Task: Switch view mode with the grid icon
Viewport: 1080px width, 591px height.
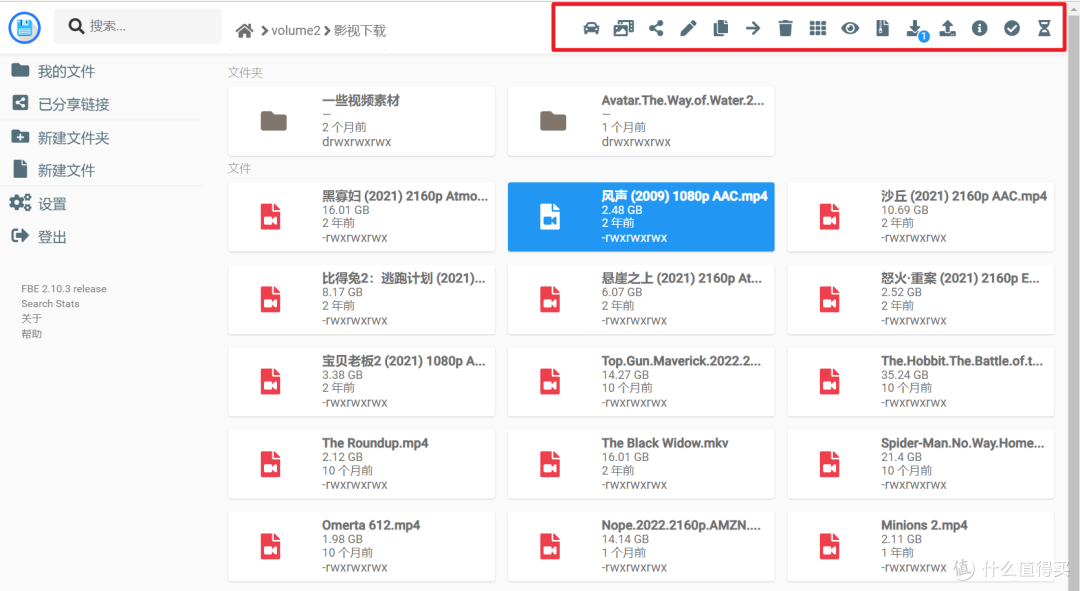Action: click(x=818, y=28)
